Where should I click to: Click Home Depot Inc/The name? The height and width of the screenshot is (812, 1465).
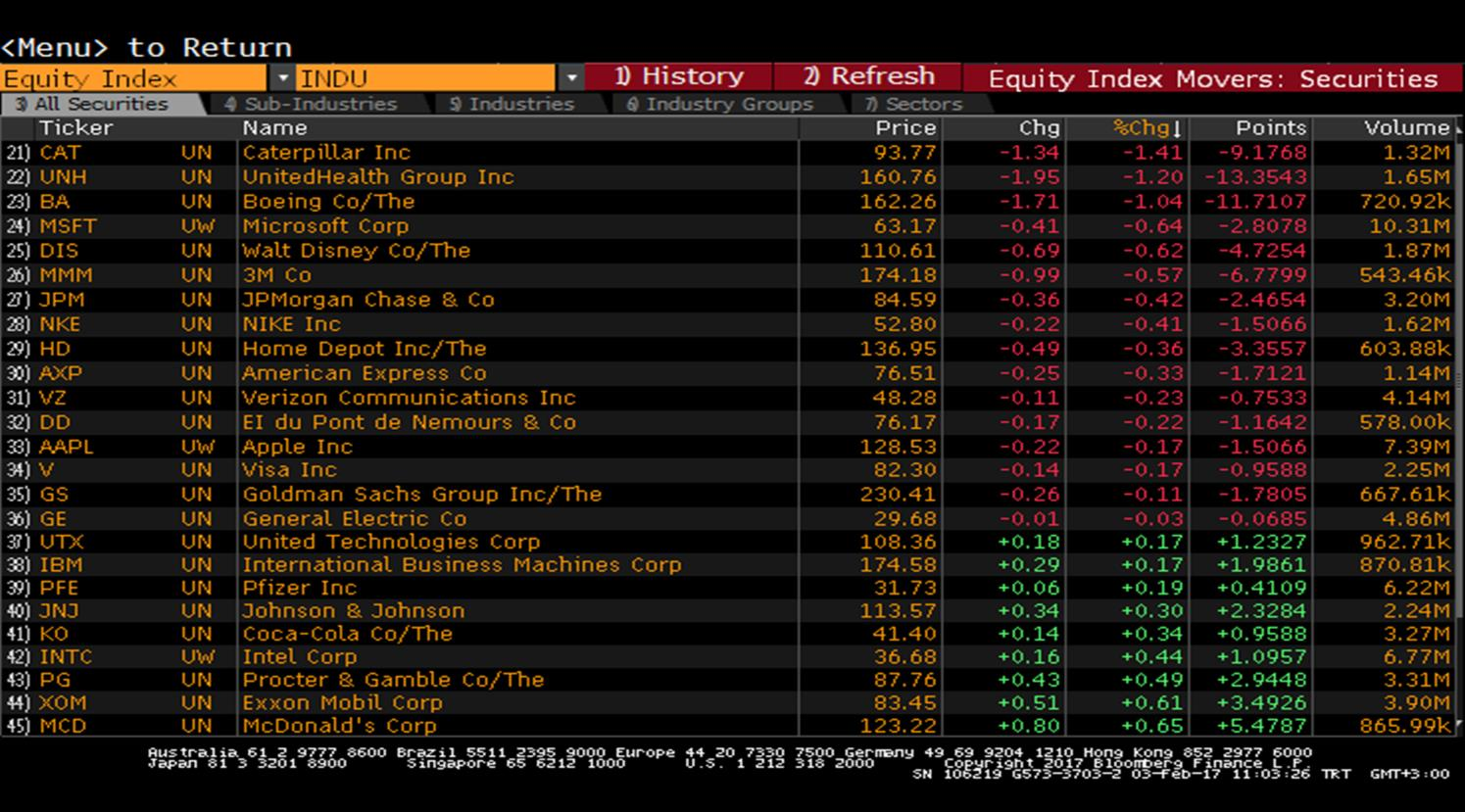pos(365,349)
